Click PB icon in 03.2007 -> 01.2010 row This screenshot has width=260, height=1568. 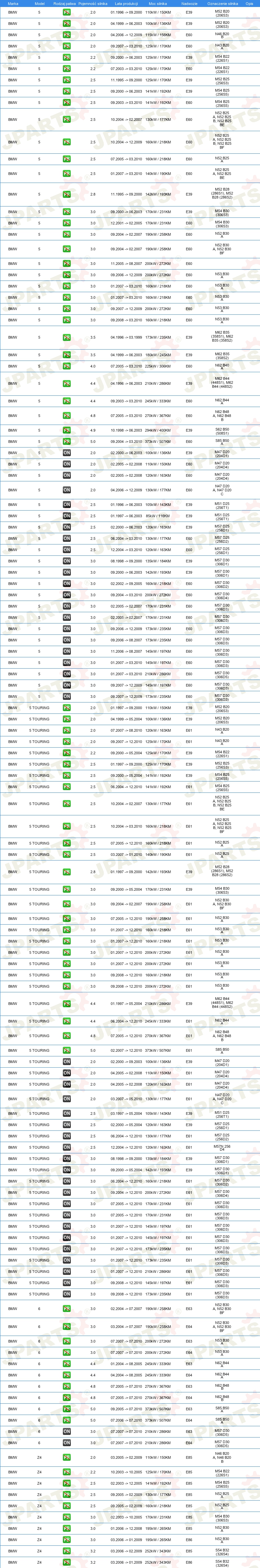coord(66,855)
